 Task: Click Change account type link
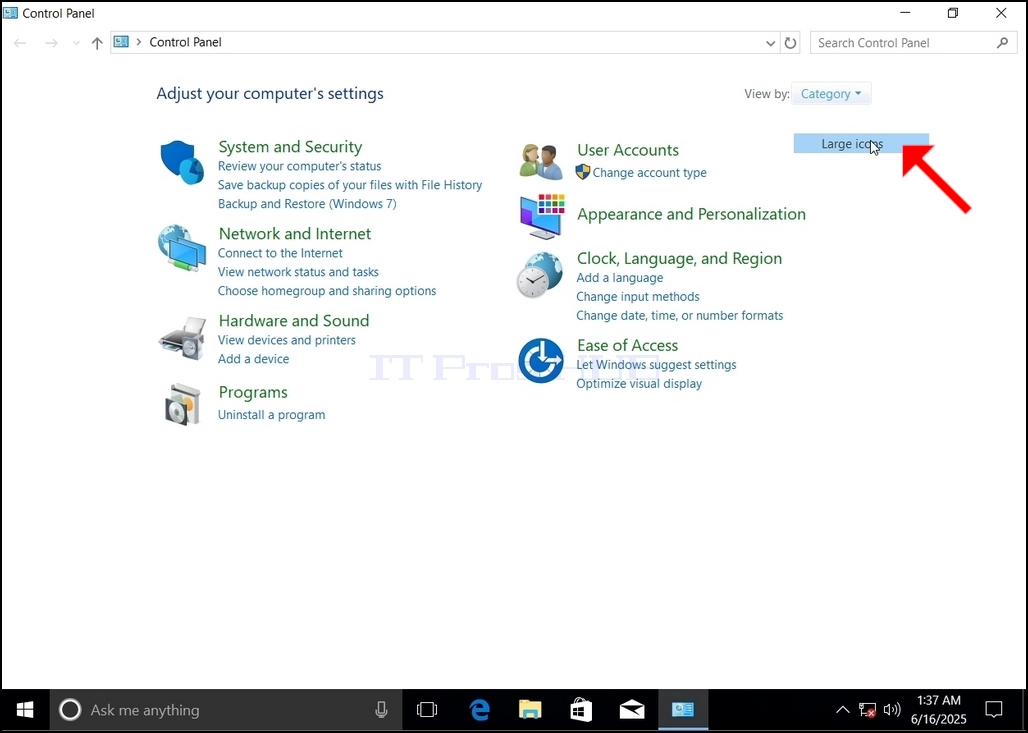pyautogui.click(x=650, y=172)
